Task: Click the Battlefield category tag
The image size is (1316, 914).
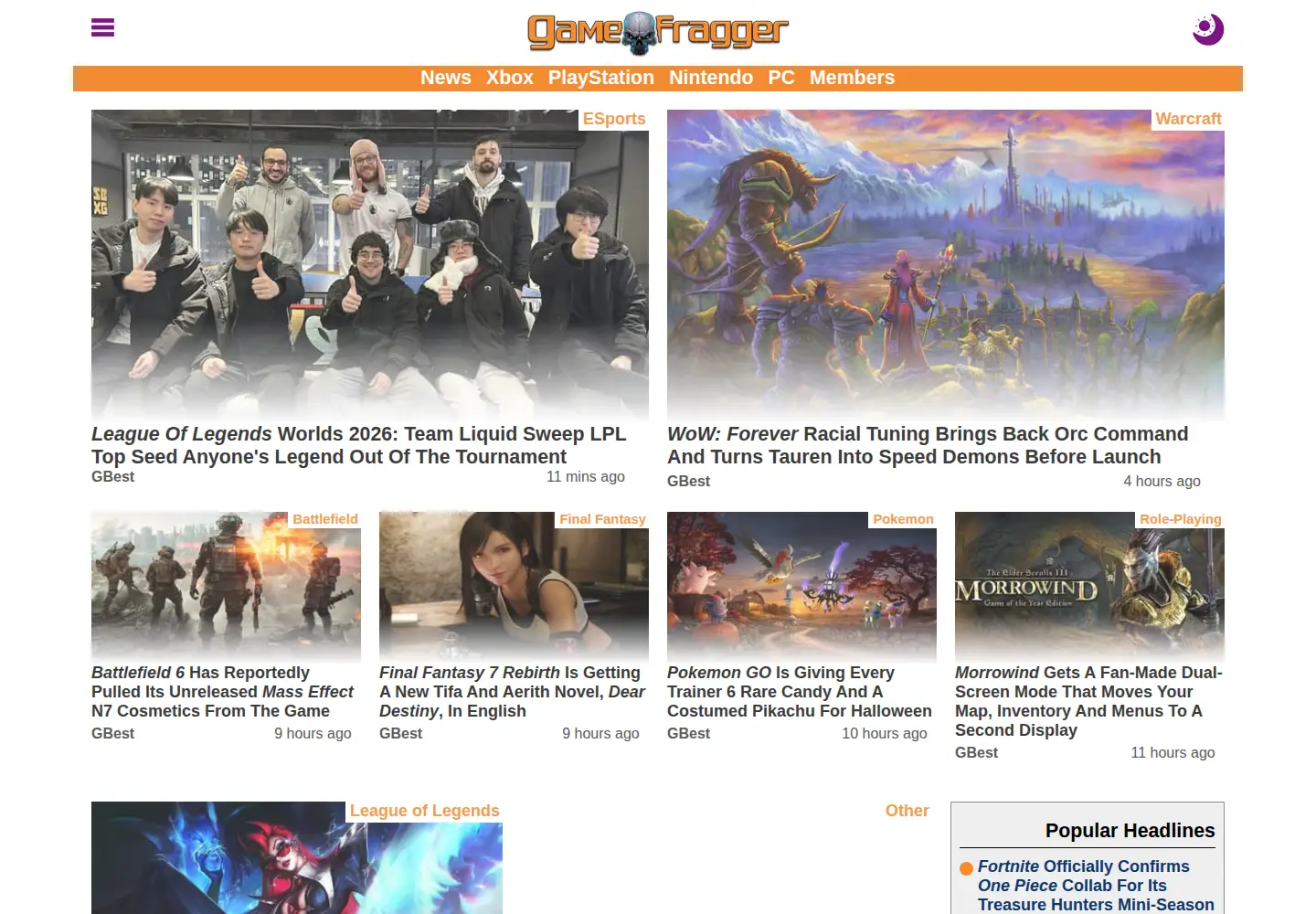Action: [x=325, y=519]
